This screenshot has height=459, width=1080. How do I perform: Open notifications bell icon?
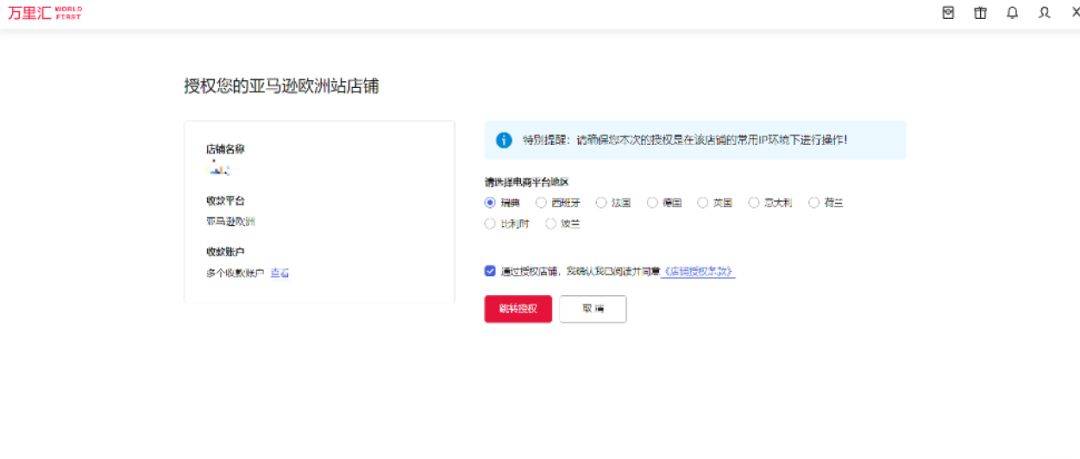click(1012, 13)
